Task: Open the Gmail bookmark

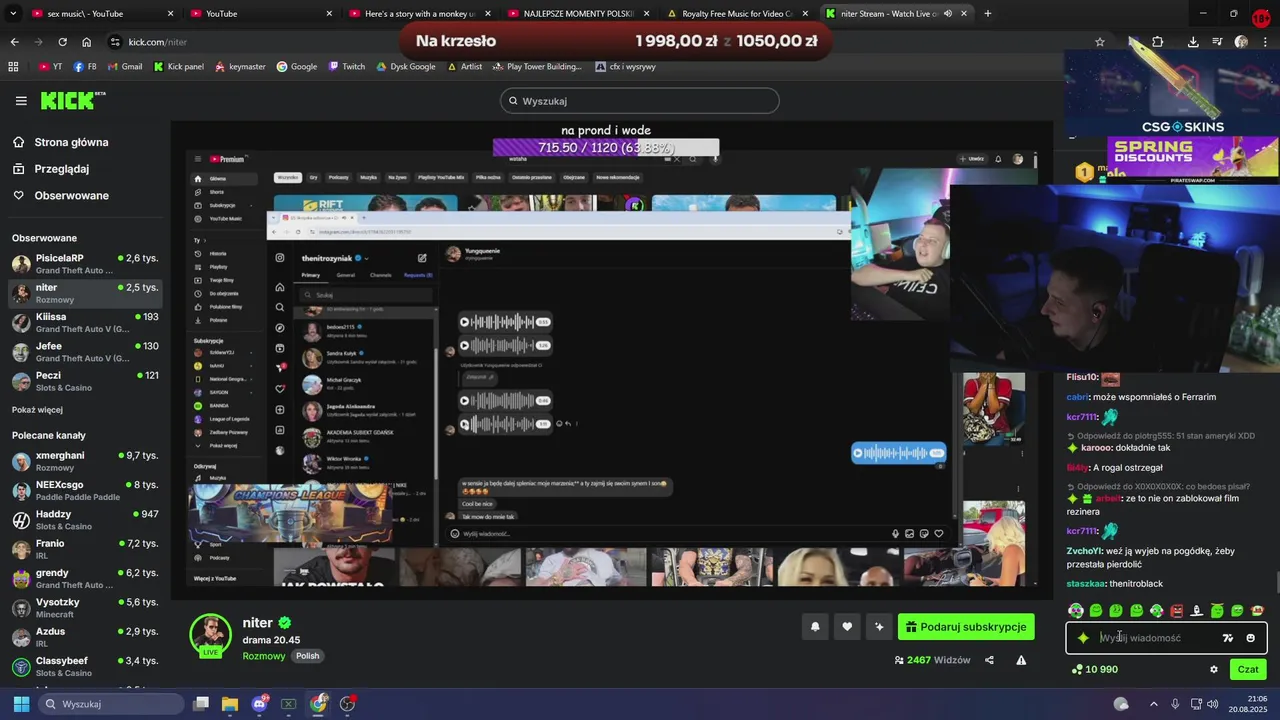Action: click(124, 67)
